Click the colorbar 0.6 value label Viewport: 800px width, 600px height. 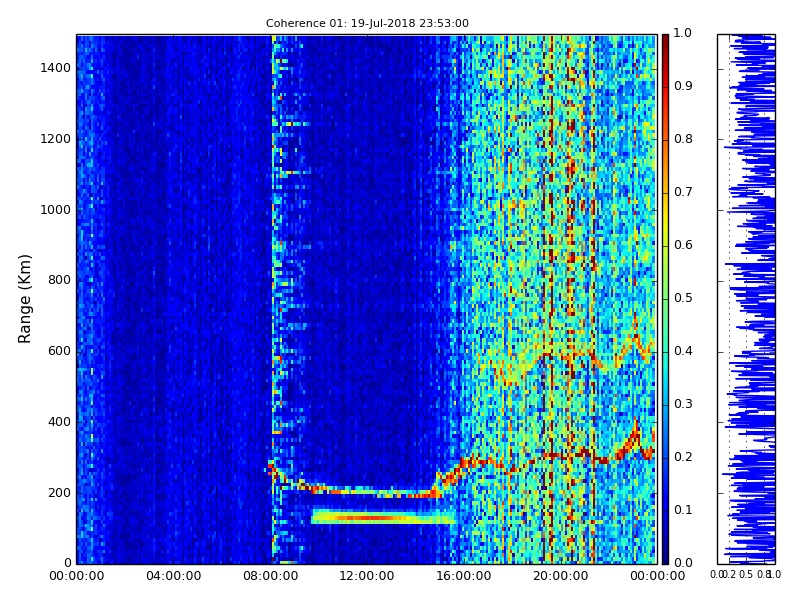pyautogui.click(x=683, y=245)
